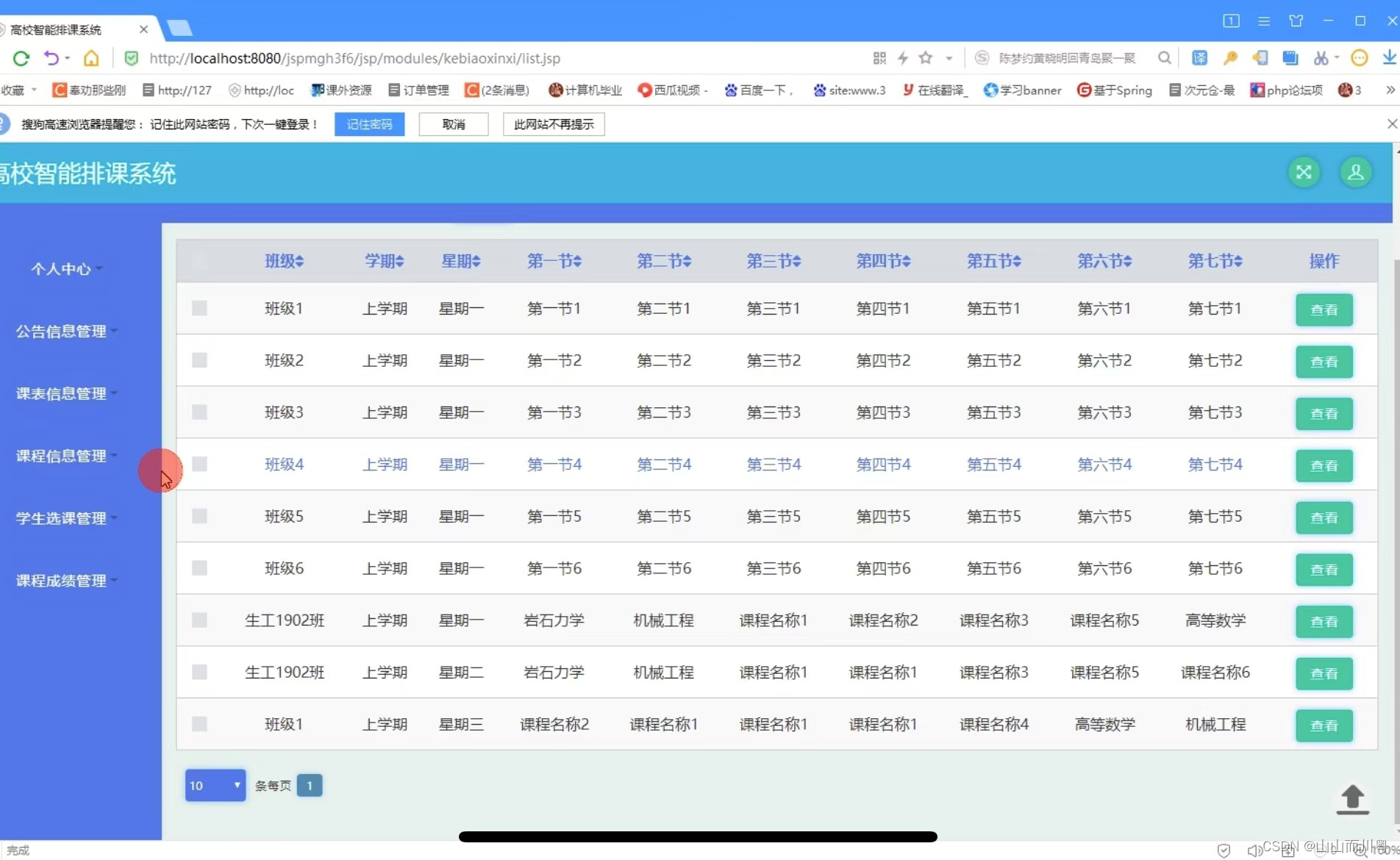Click the undo back arrow icon
Screen dimensions: 1400x860
[51, 58]
